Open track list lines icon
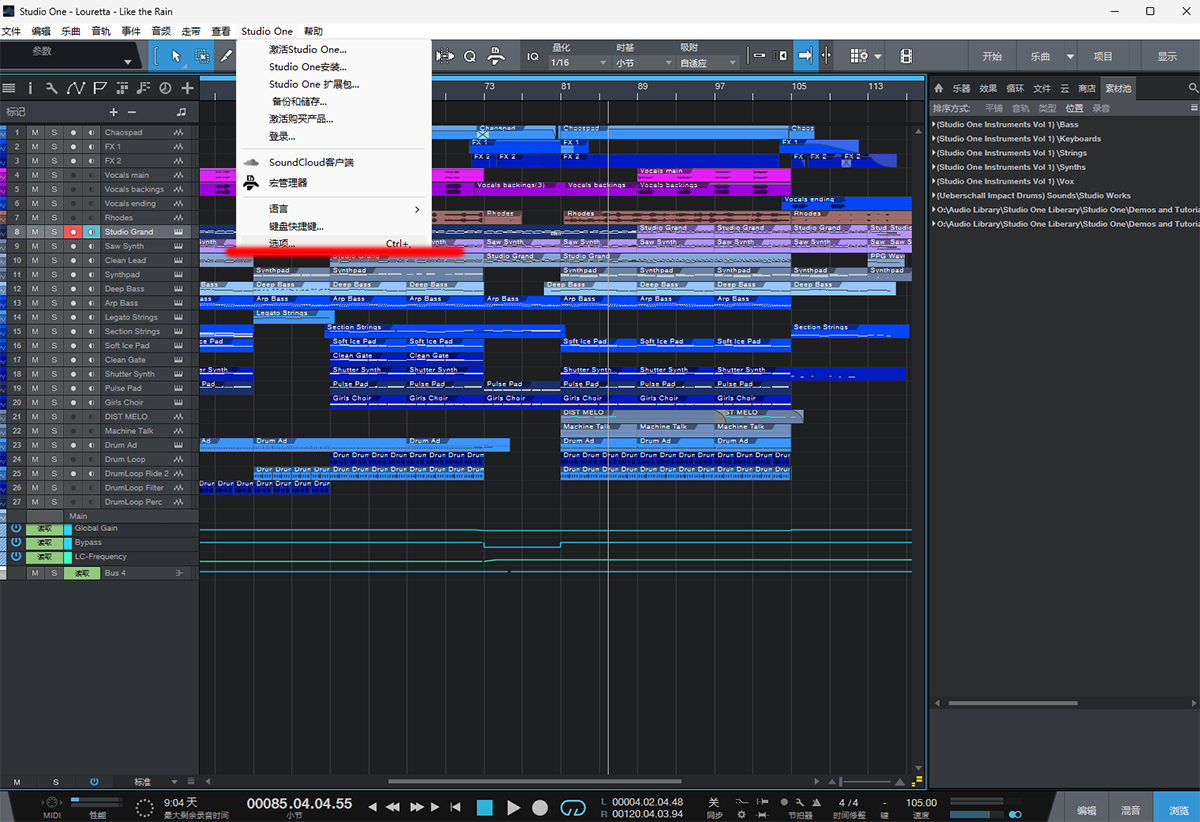1200x822 pixels. [9, 88]
